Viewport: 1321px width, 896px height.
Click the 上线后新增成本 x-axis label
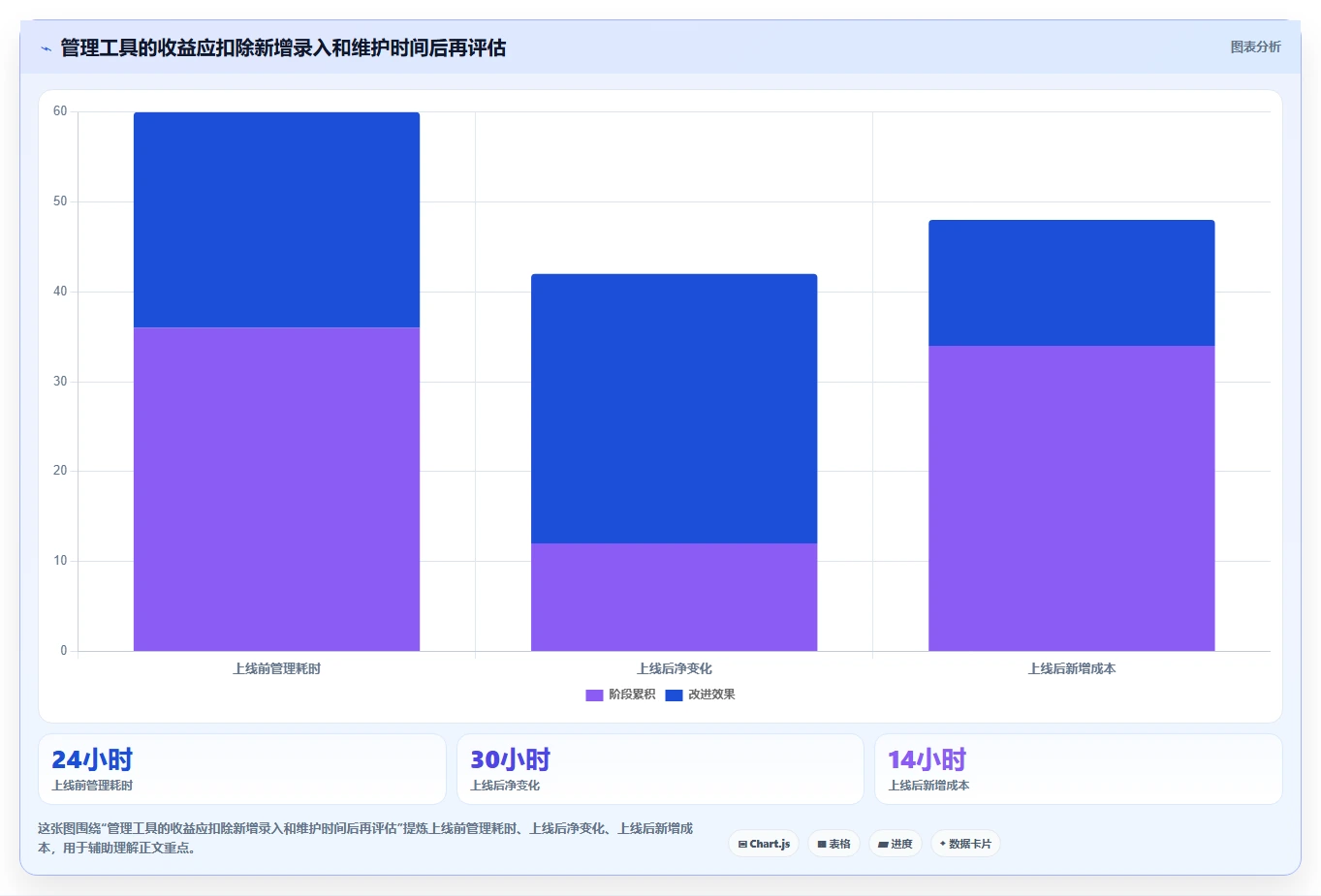1072,668
